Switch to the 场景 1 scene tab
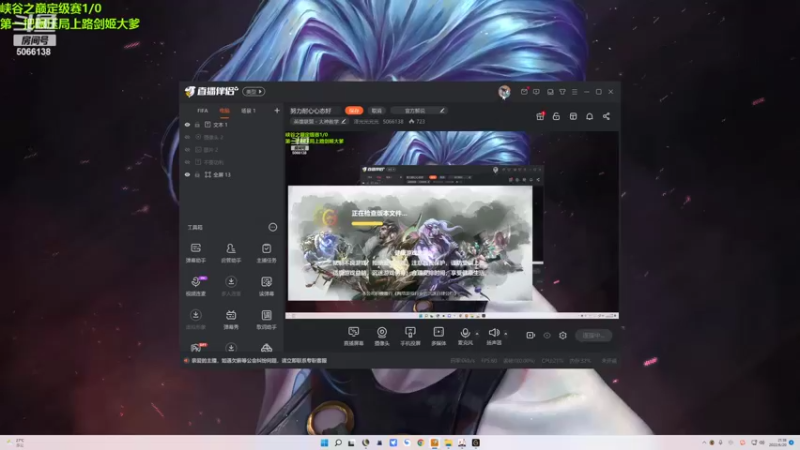 pos(248,110)
